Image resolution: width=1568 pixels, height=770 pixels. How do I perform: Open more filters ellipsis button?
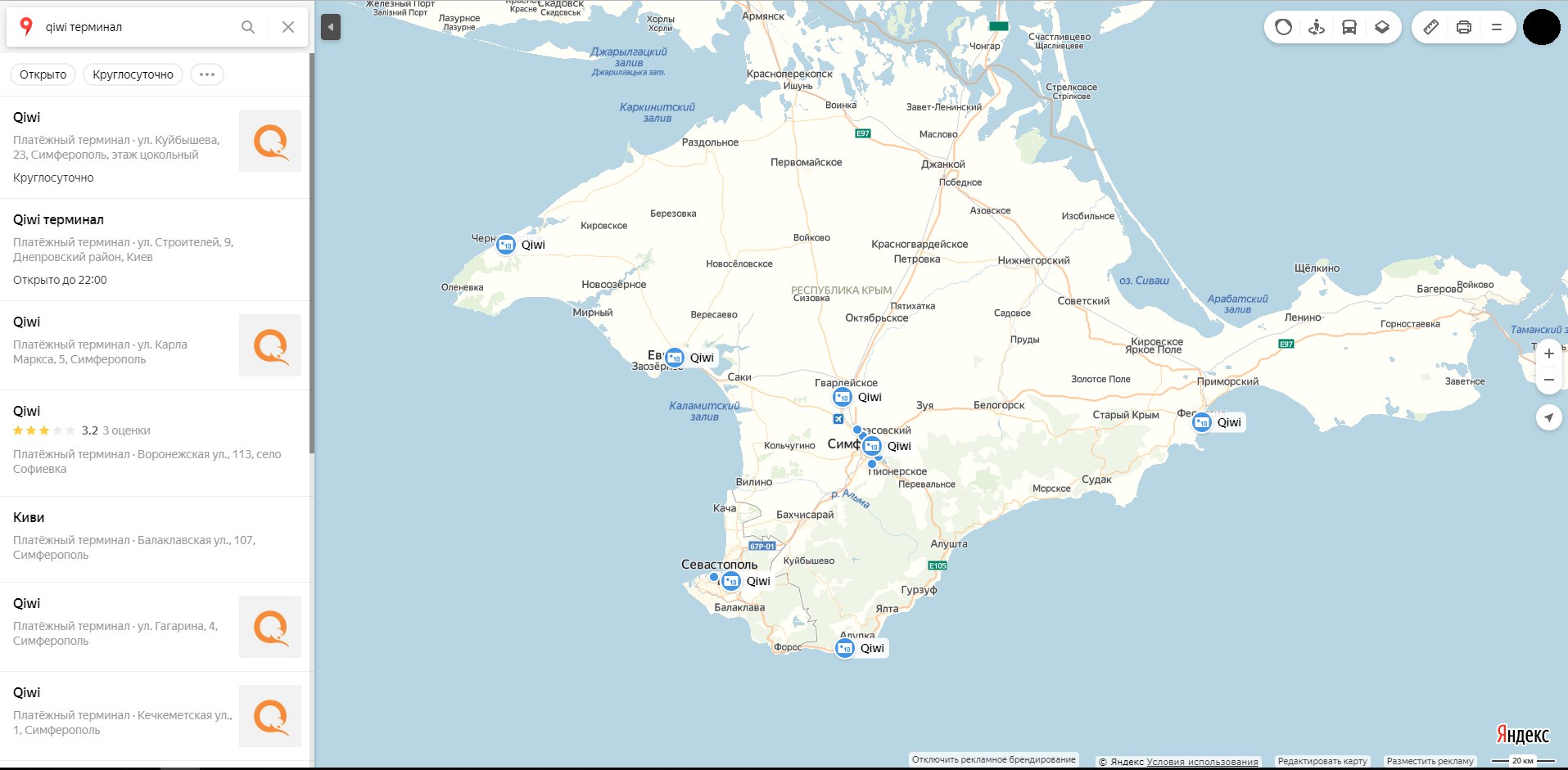coord(207,74)
